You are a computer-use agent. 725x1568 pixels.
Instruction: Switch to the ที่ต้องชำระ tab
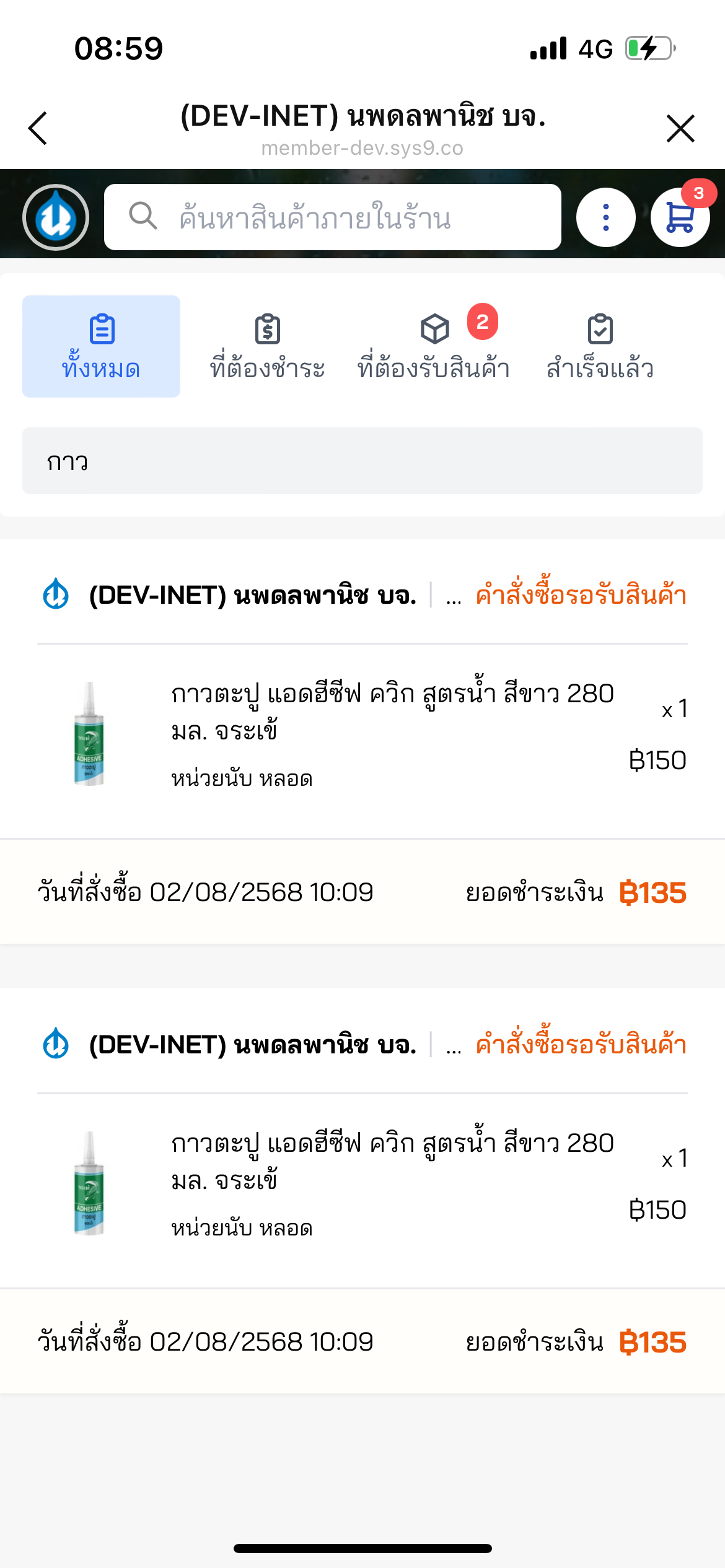267,346
